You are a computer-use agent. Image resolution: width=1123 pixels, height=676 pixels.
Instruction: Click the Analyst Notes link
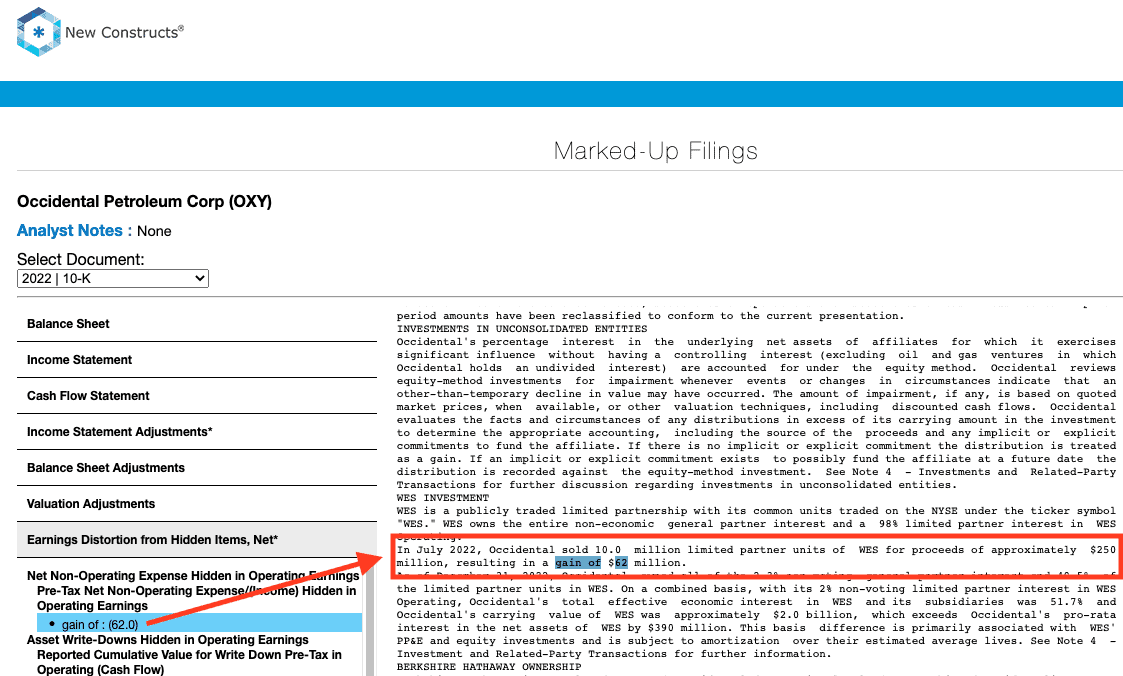click(x=69, y=231)
